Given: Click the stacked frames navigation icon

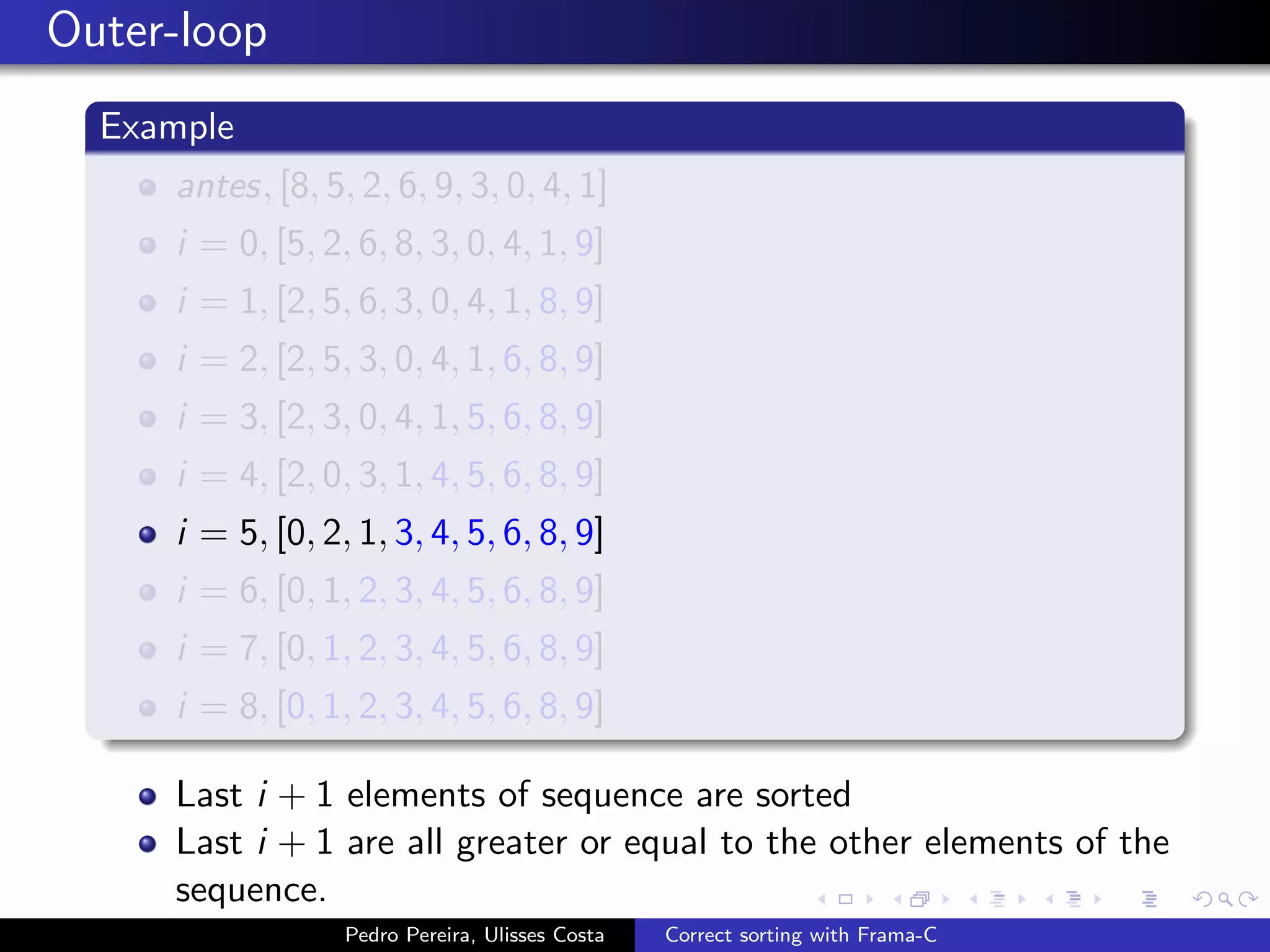Looking at the screenshot, I should tap(920, 899).
